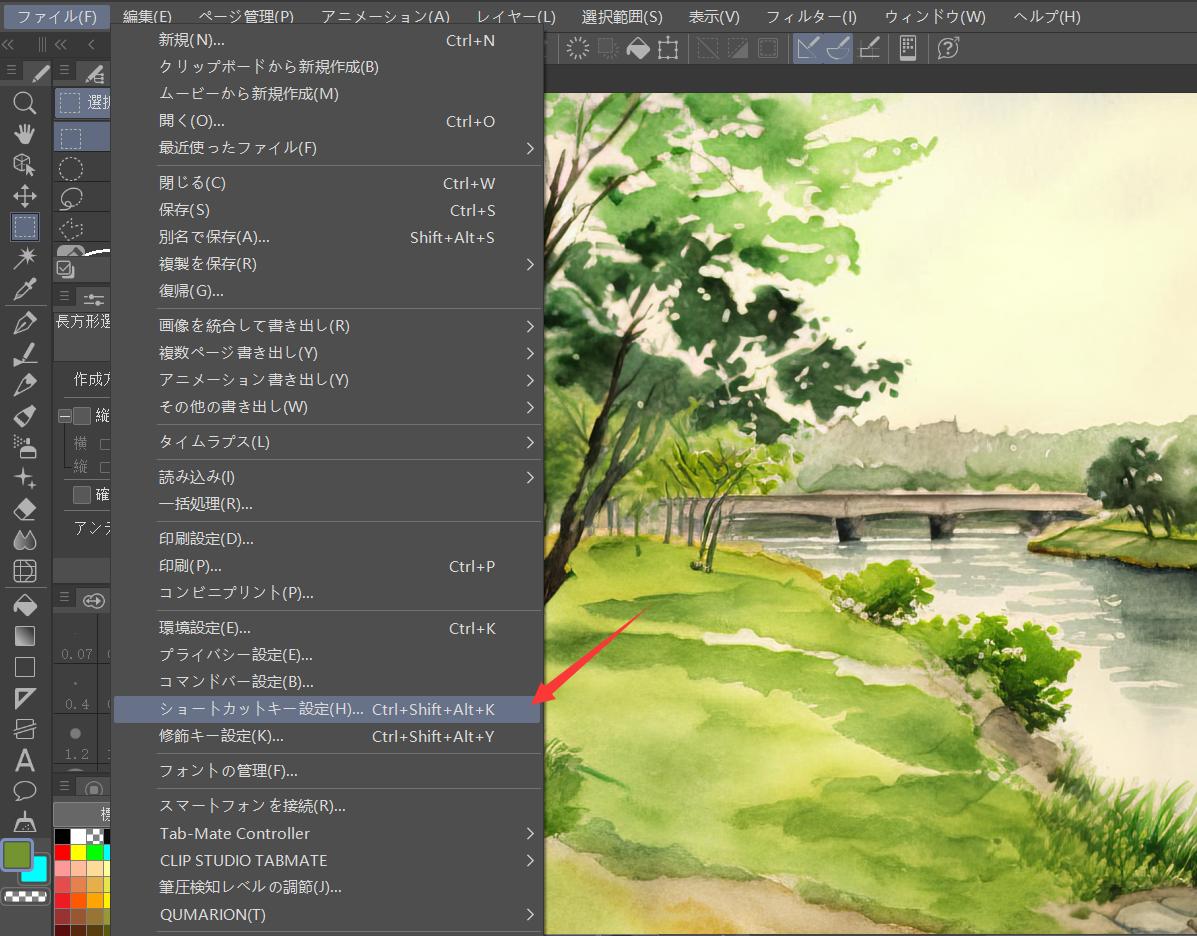Select the Blend tool

click(x=24, y=541)
